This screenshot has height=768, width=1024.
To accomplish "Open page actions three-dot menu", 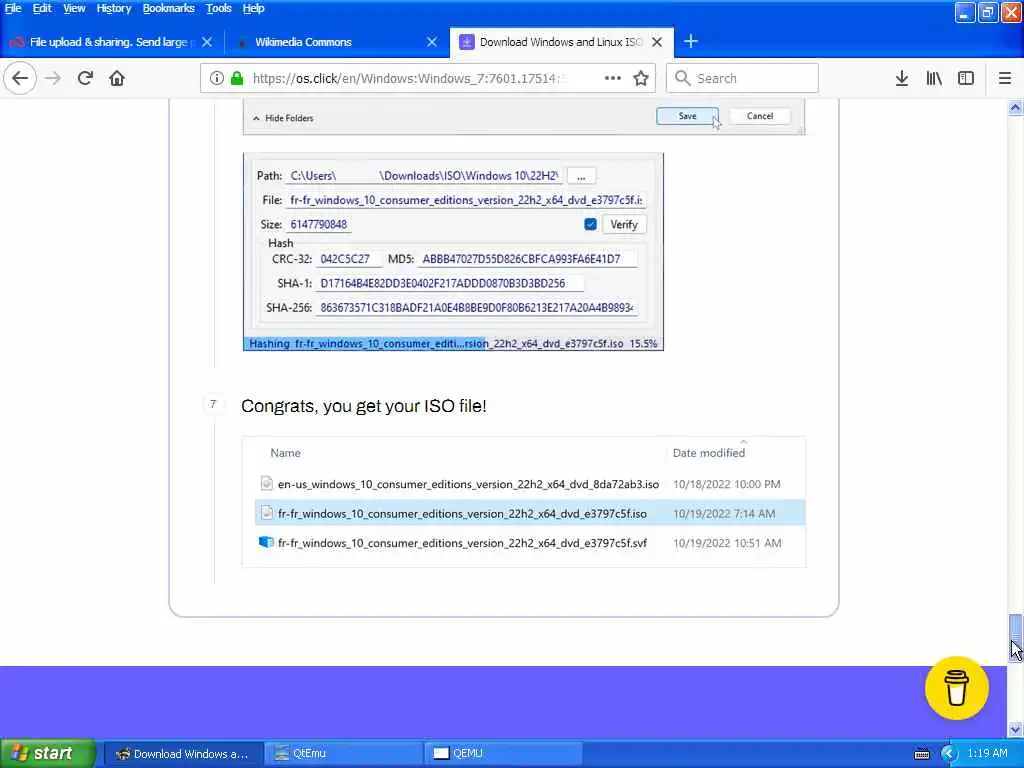I will (613, 78).
